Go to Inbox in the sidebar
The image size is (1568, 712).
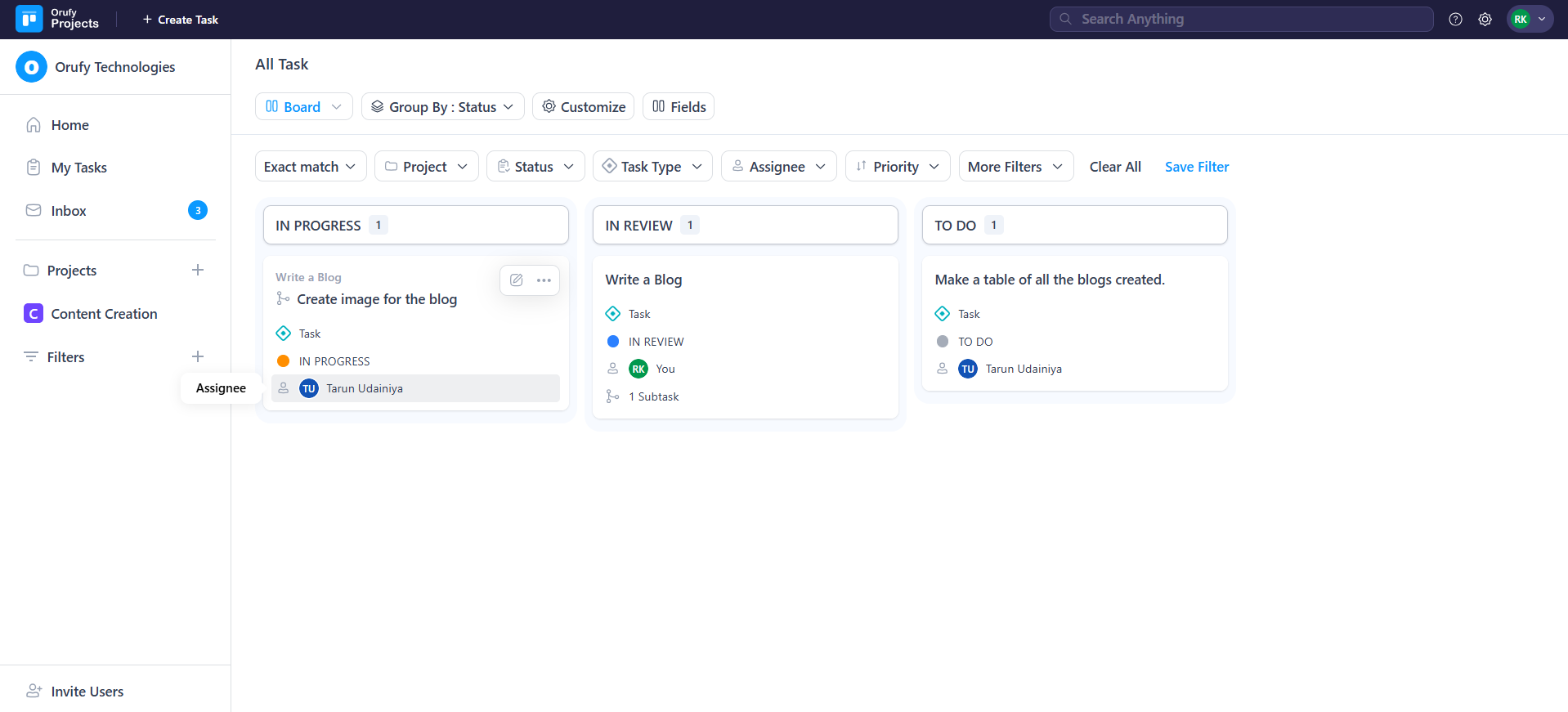pyautogui.click(x=69, y=211)
